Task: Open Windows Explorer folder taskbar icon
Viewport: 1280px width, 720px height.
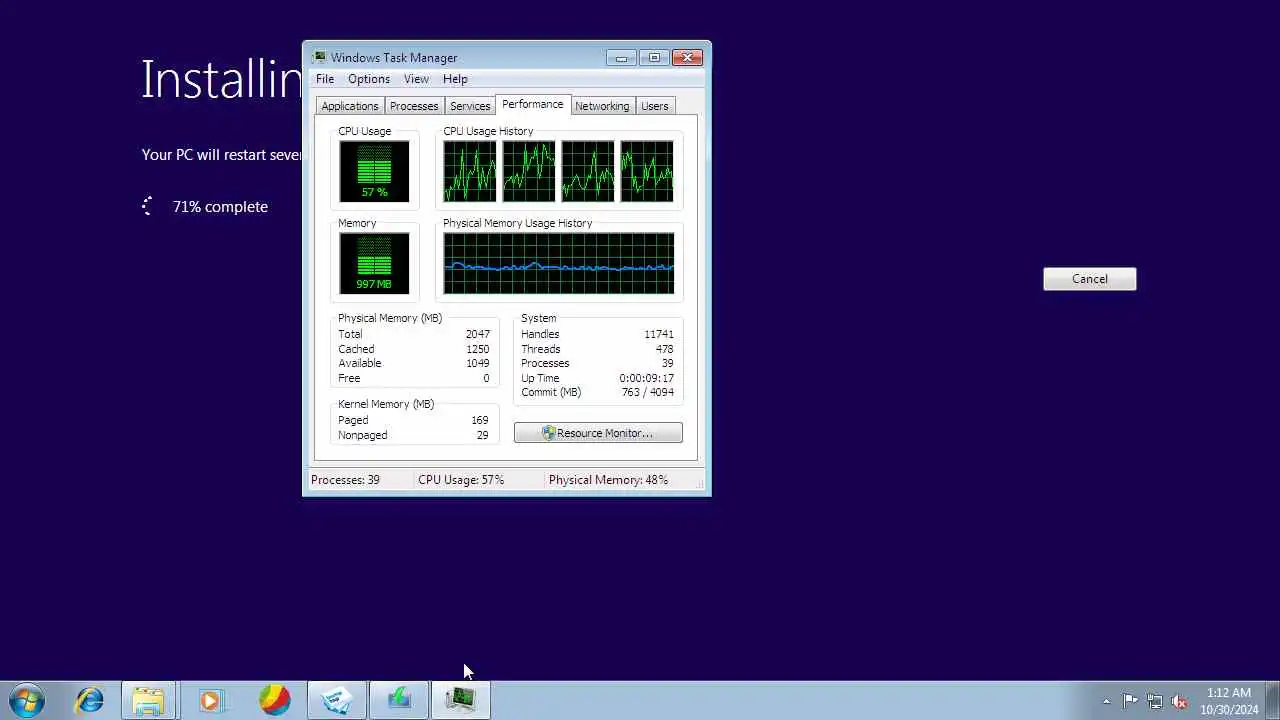Action: [x=149, y=700]
